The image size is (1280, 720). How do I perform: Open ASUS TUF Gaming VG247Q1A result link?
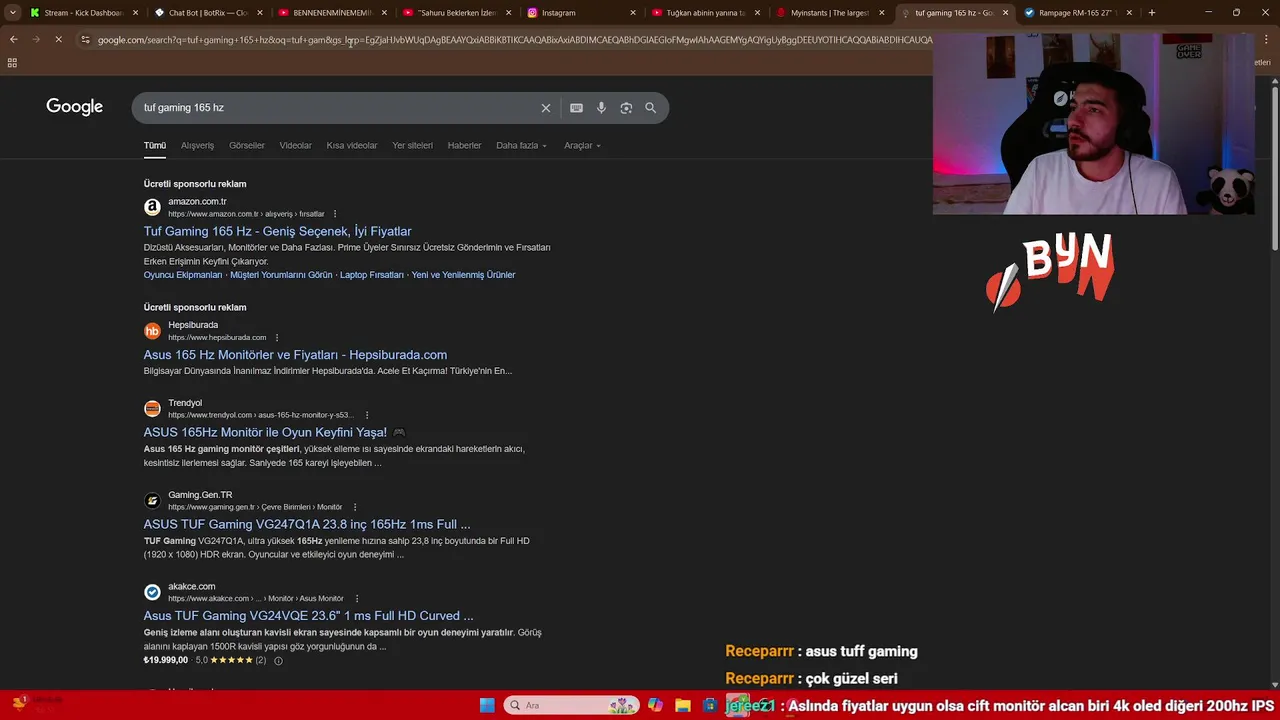coord(307,525)
